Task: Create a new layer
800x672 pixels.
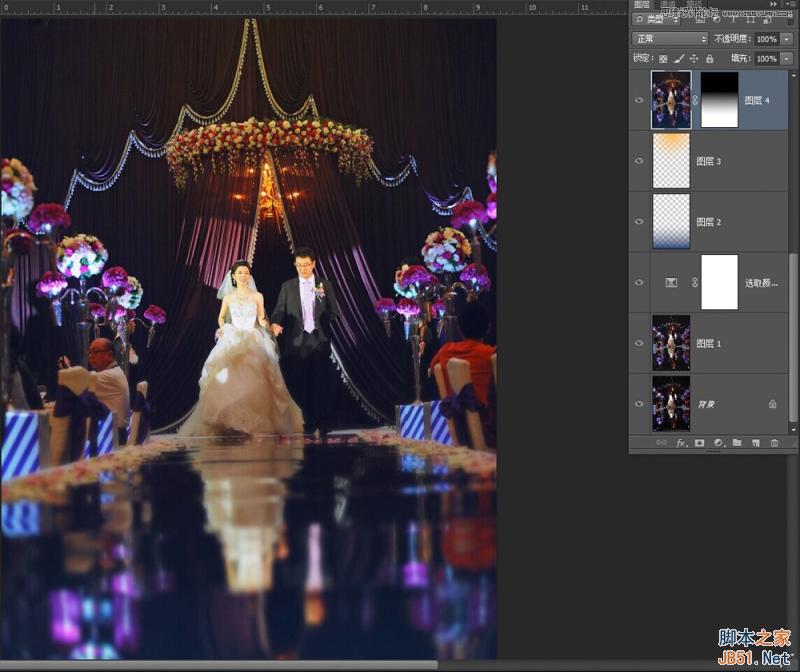Action: coord(756,443)
